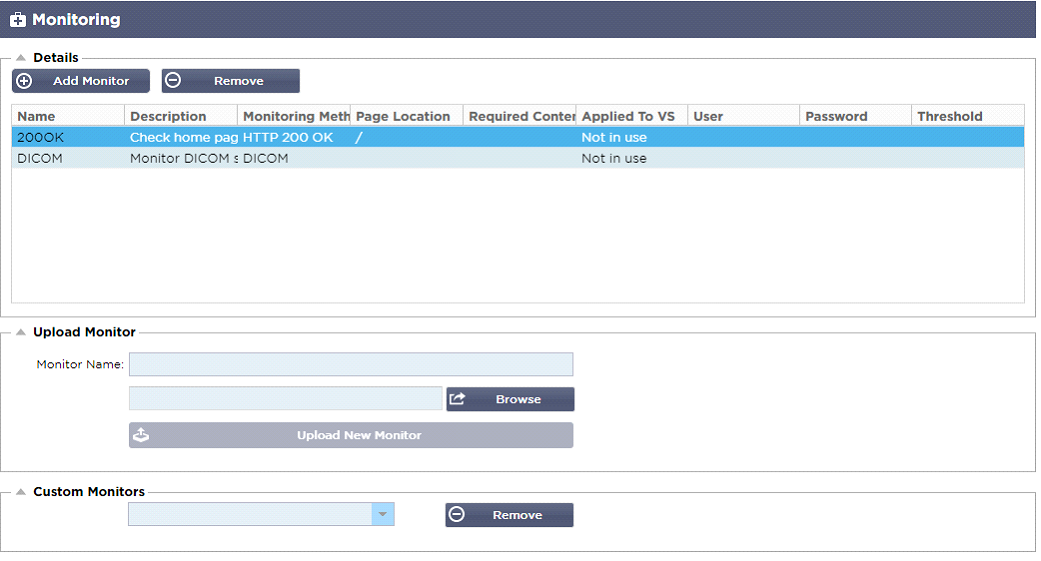Click the Monitoring medical kit header icon
This screenshot has height=561, width=1041.
(18, 20)
